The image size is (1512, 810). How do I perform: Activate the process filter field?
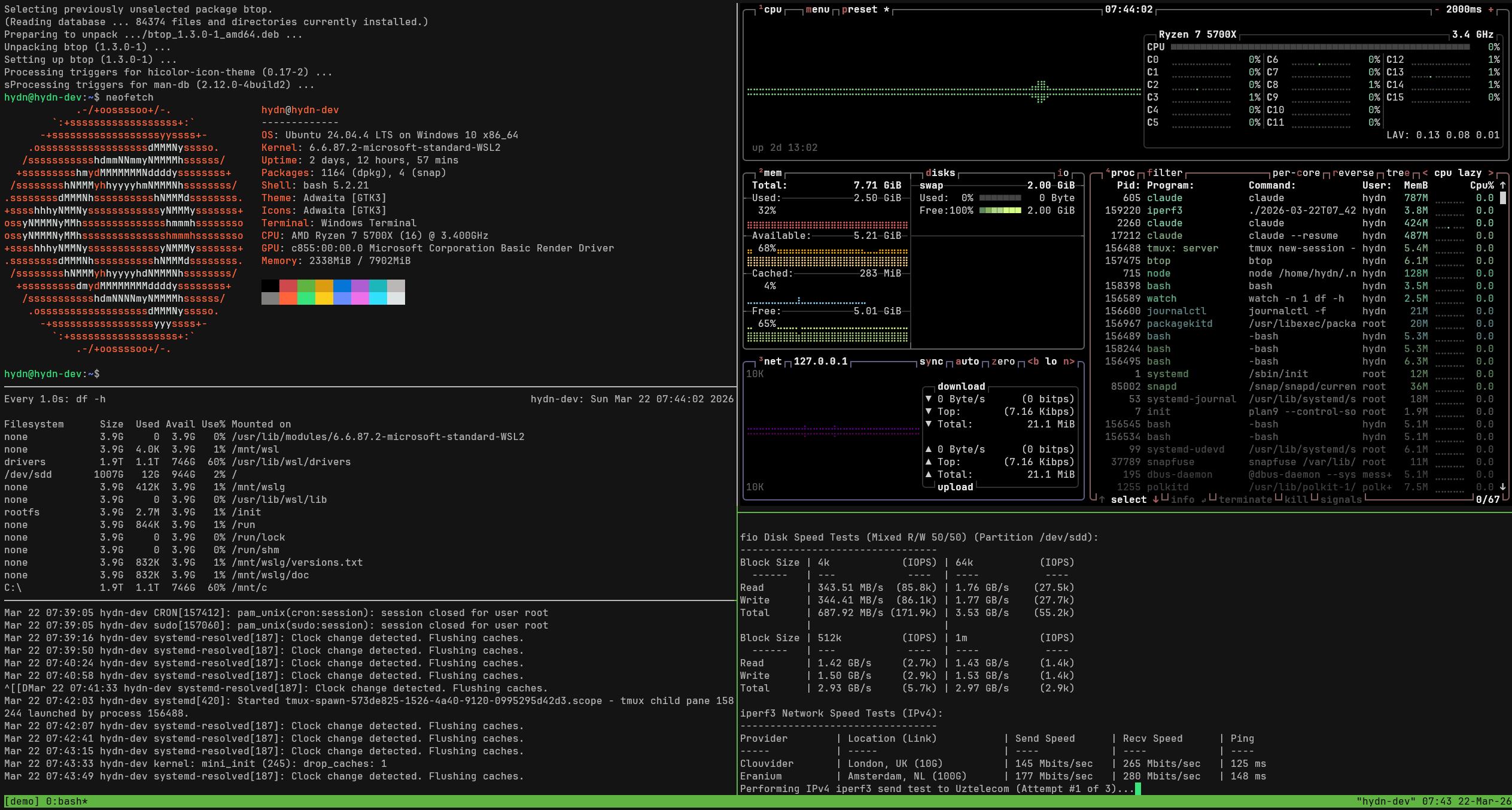[1164, 173]
